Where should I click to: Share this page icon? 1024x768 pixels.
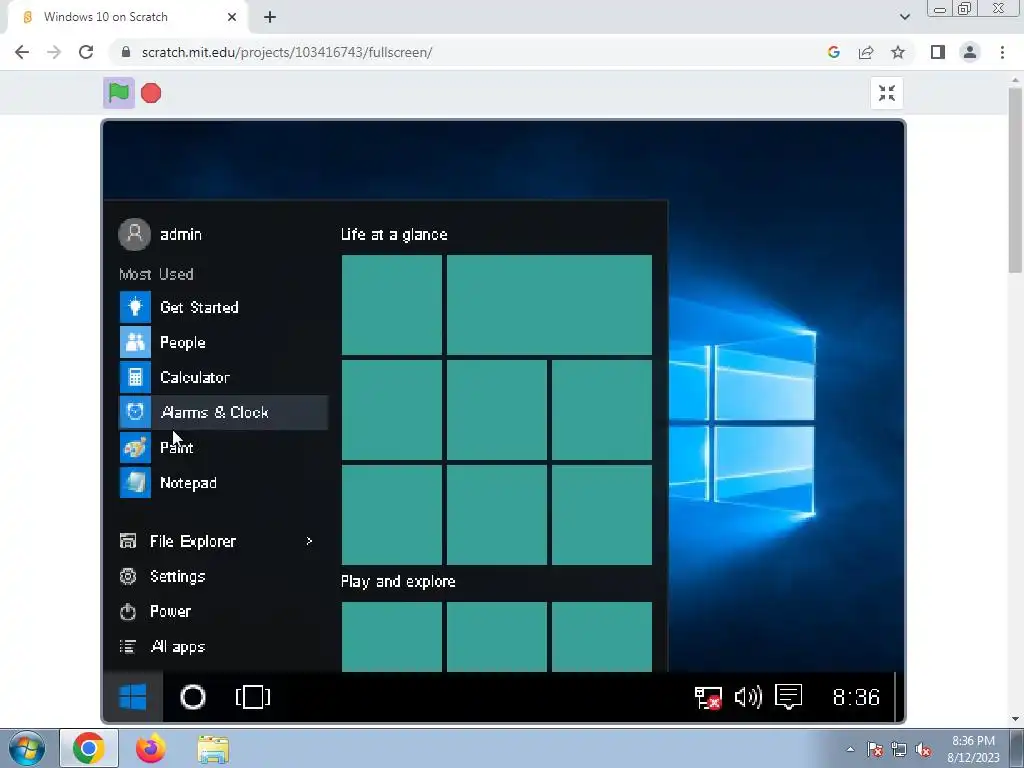(866, 52)
